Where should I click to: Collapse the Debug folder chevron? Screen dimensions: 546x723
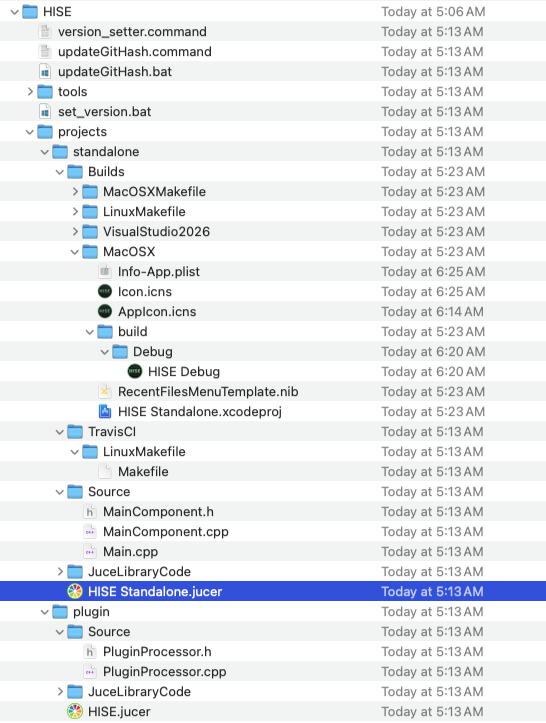click(x=105, y=352)
